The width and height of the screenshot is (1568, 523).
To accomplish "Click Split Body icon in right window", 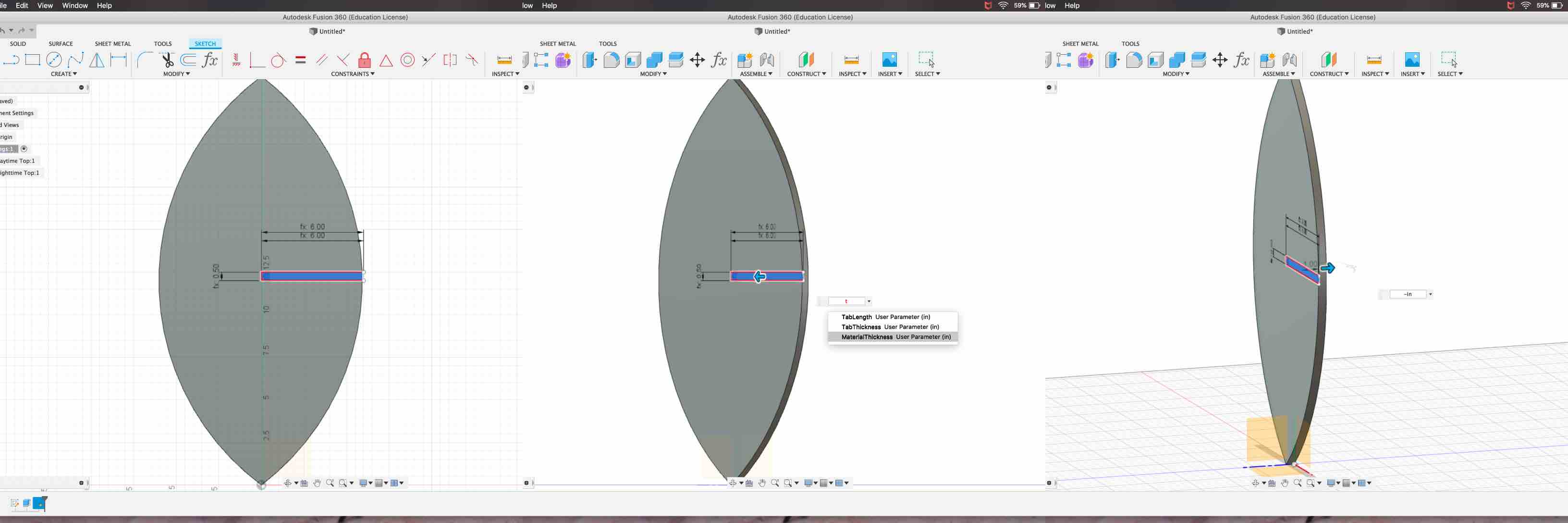I will click(1199, 60).
